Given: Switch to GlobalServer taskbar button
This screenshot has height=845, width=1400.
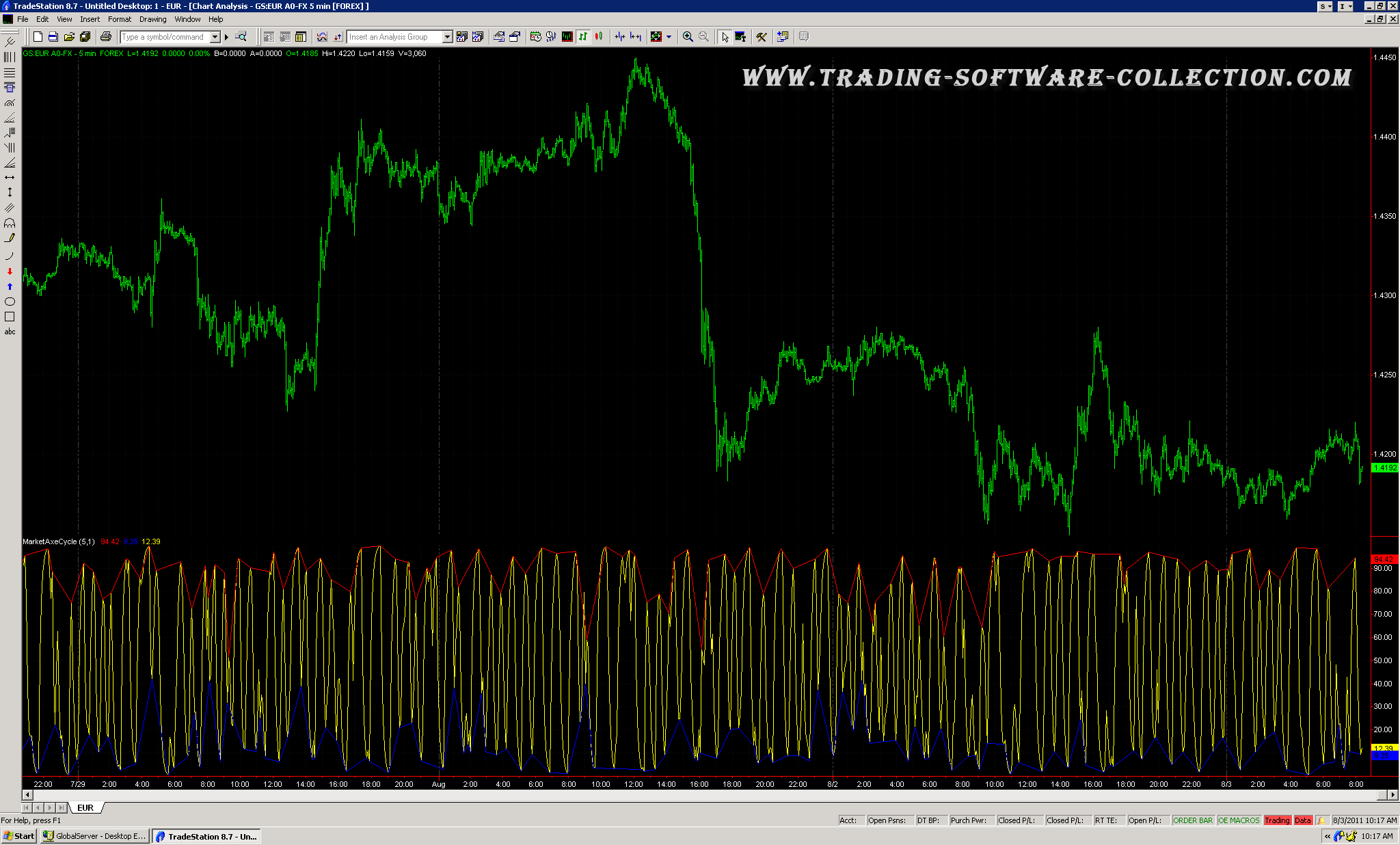Looking at the screenshot, I should click(x=94, y=836).
